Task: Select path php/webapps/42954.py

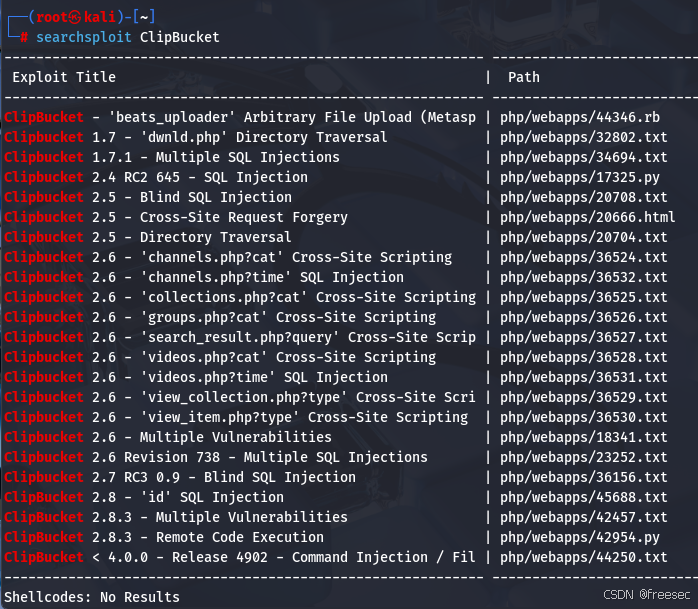Action: [580, 538]
